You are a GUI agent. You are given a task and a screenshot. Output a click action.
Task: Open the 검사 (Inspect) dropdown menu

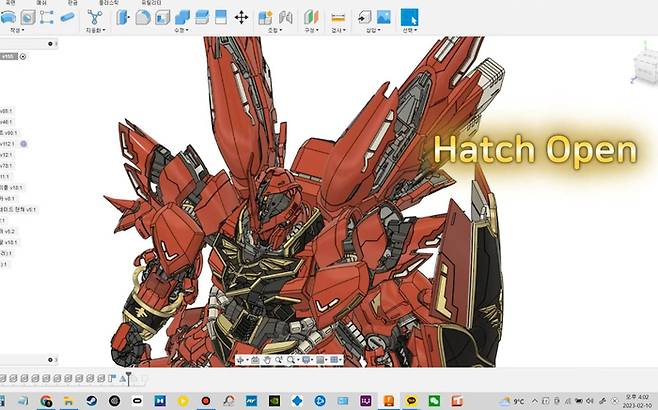click(x=337, y=30)
